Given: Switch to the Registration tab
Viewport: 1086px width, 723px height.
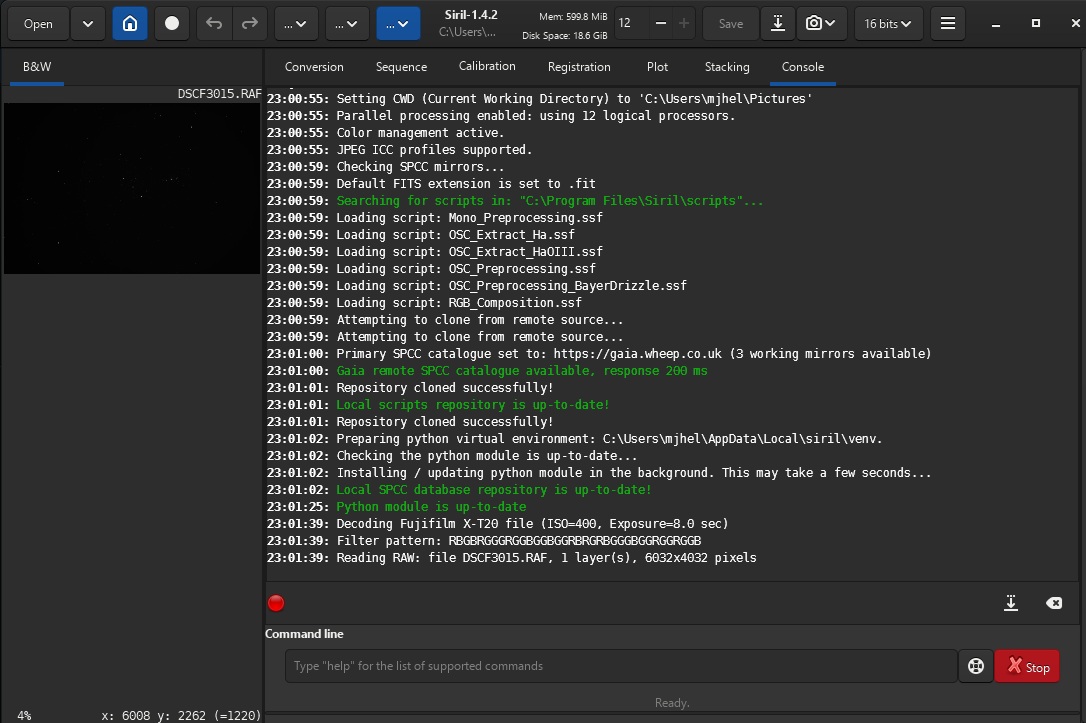Looking at the screenshot, I should tap(579, 67).
